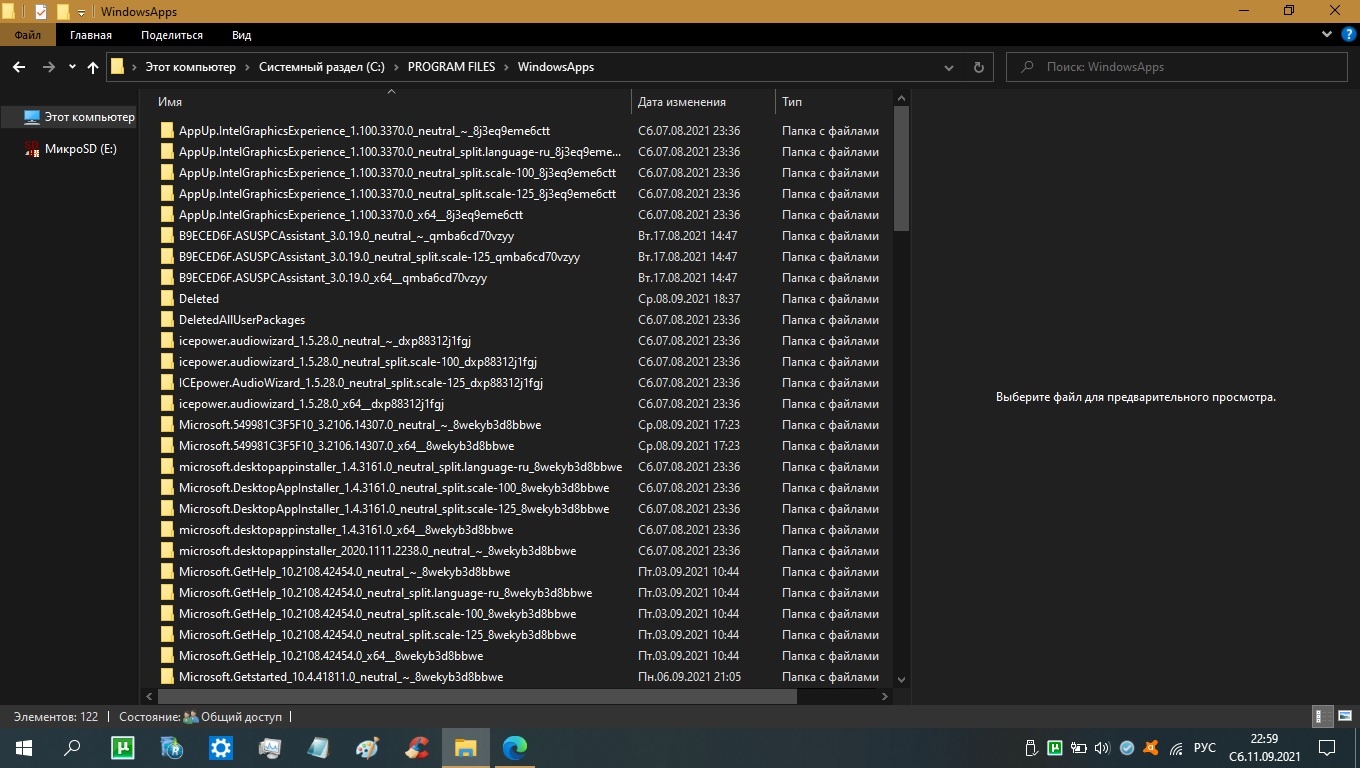Select icepower.audiowizard_1.5.28.0_x64 folder name
Viewport: 1360px width, 768px height.
tap(311, 404)
